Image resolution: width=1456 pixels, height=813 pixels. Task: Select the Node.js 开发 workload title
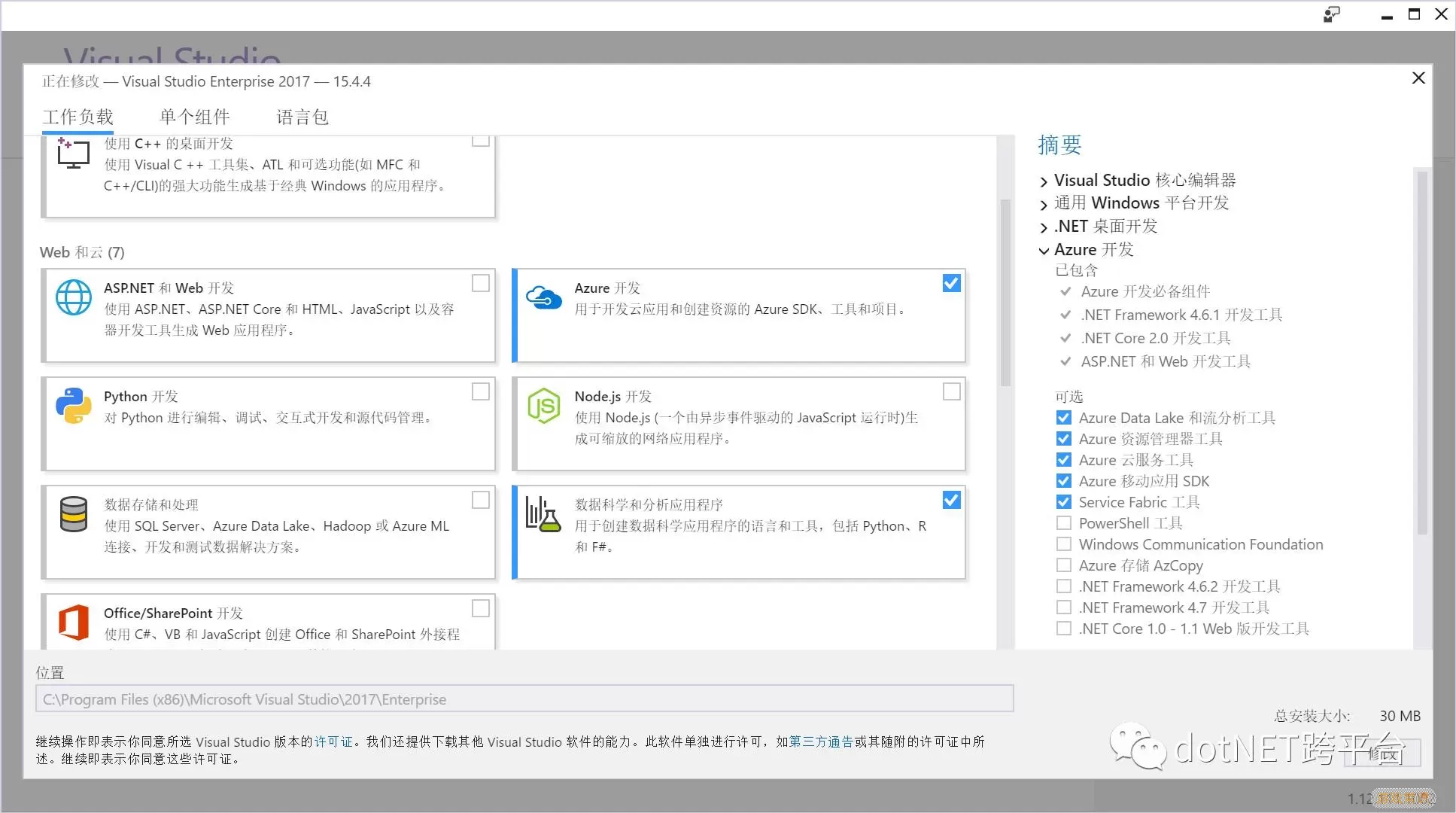pos(613,397)
